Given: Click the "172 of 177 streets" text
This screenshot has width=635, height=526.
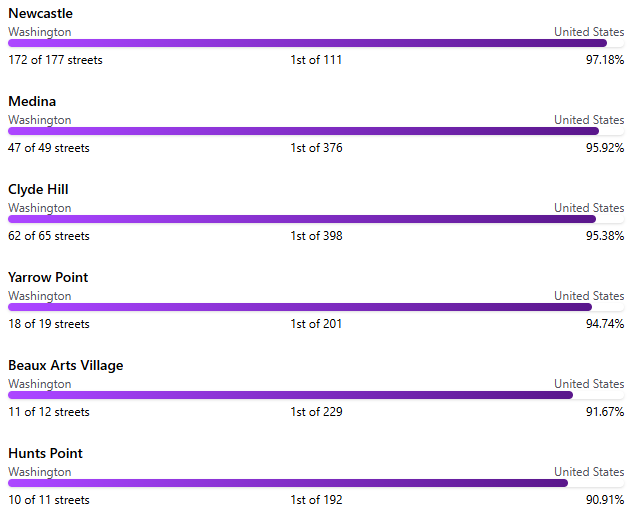Looking at the screenshot, I should 55,60.
